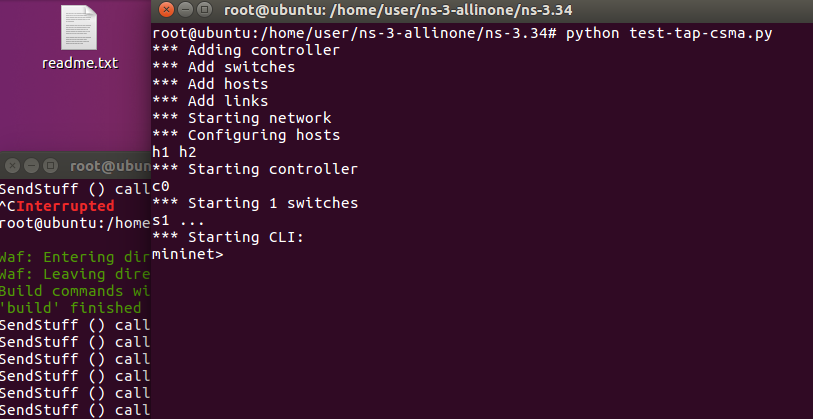Click the red Interrupted text
This screenshot has height=419, width=813.
pos(65,206)
